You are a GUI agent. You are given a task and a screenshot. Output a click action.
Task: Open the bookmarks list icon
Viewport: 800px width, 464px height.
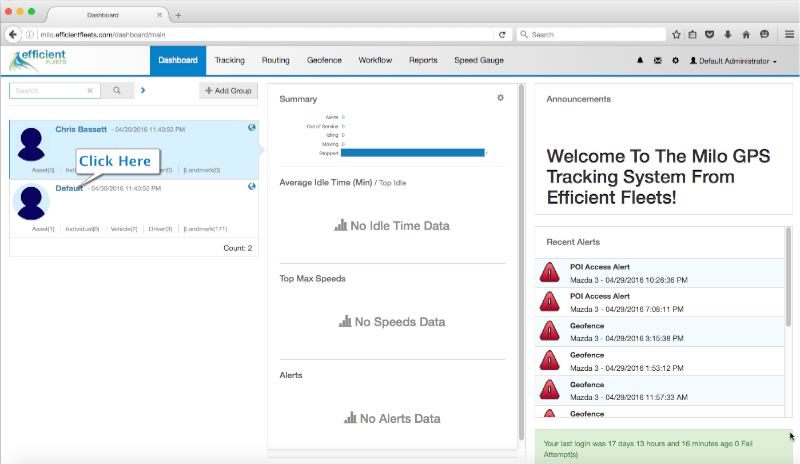692,34
